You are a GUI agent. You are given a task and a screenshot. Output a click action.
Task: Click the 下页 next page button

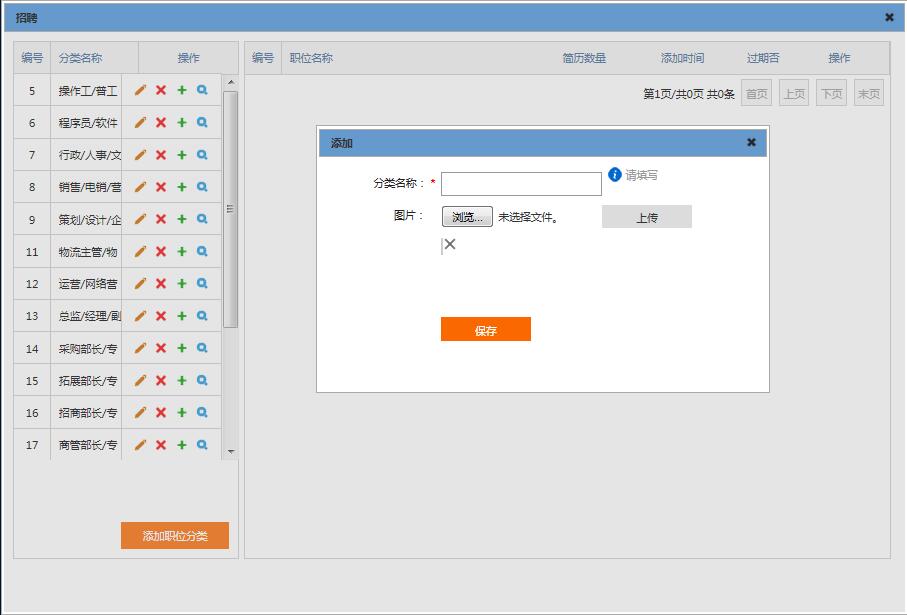(x=831, y=94)
